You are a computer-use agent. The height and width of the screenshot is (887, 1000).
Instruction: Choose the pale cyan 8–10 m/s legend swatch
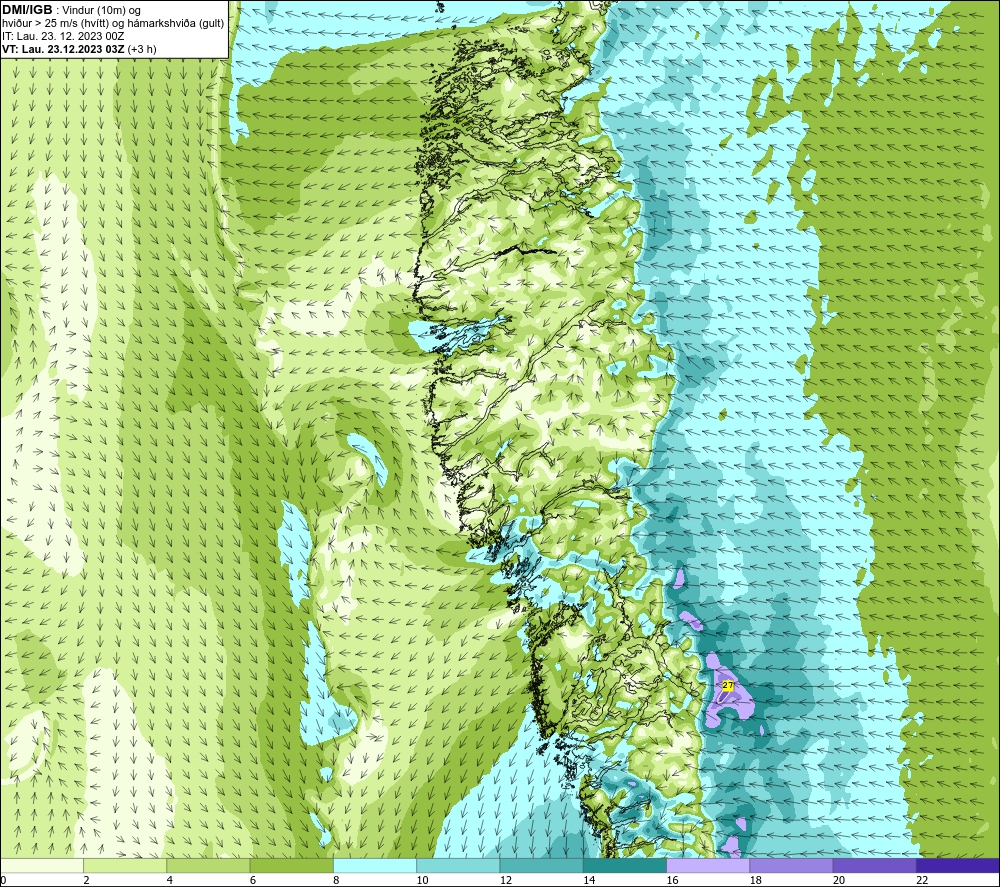[375, 865]
